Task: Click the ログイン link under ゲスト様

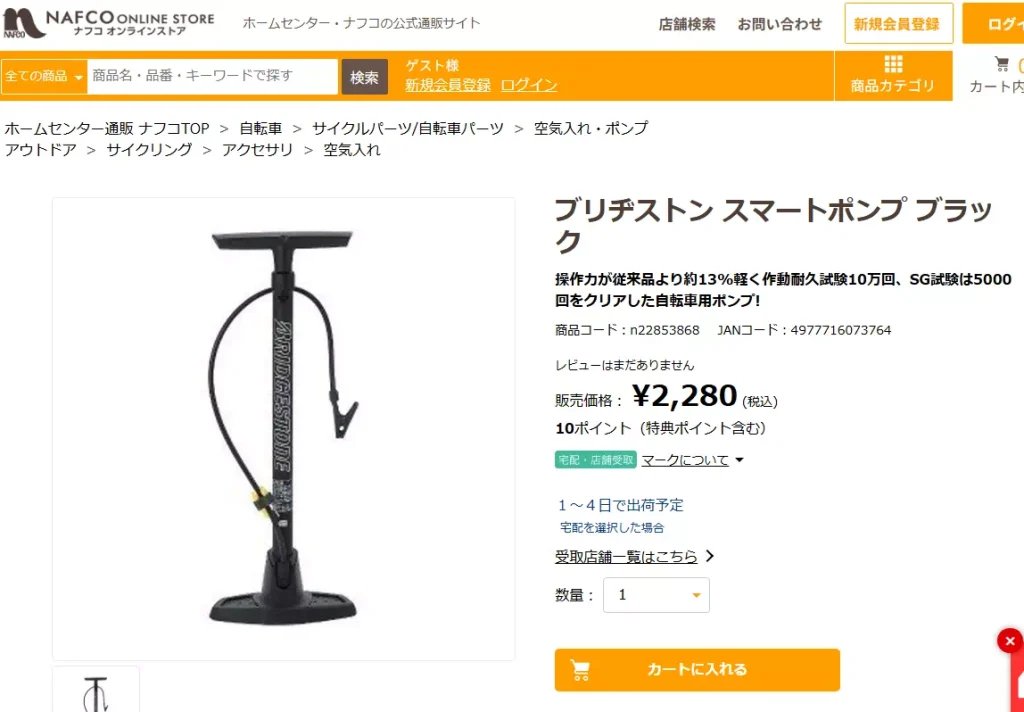Action: pos(529,85)
